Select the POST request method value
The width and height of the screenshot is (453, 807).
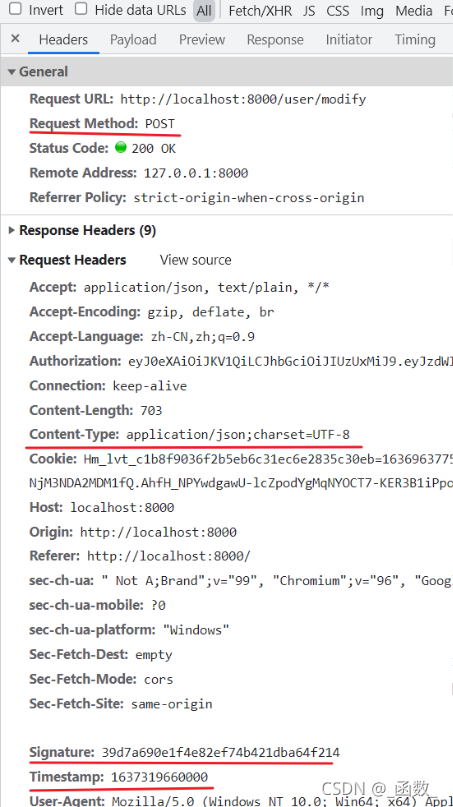160,124
